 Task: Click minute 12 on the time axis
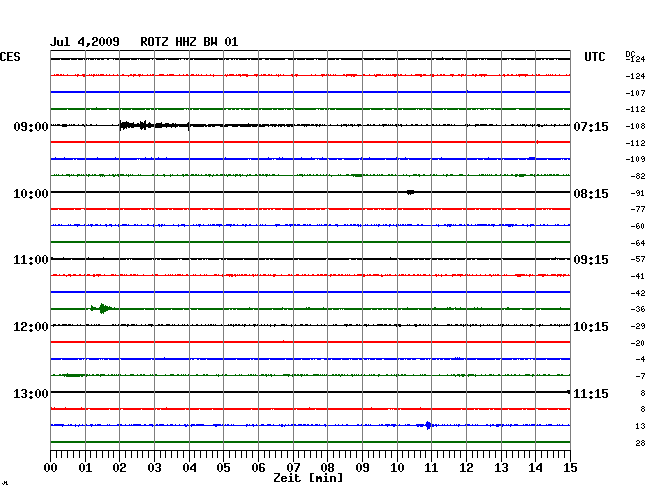(466, 468)
